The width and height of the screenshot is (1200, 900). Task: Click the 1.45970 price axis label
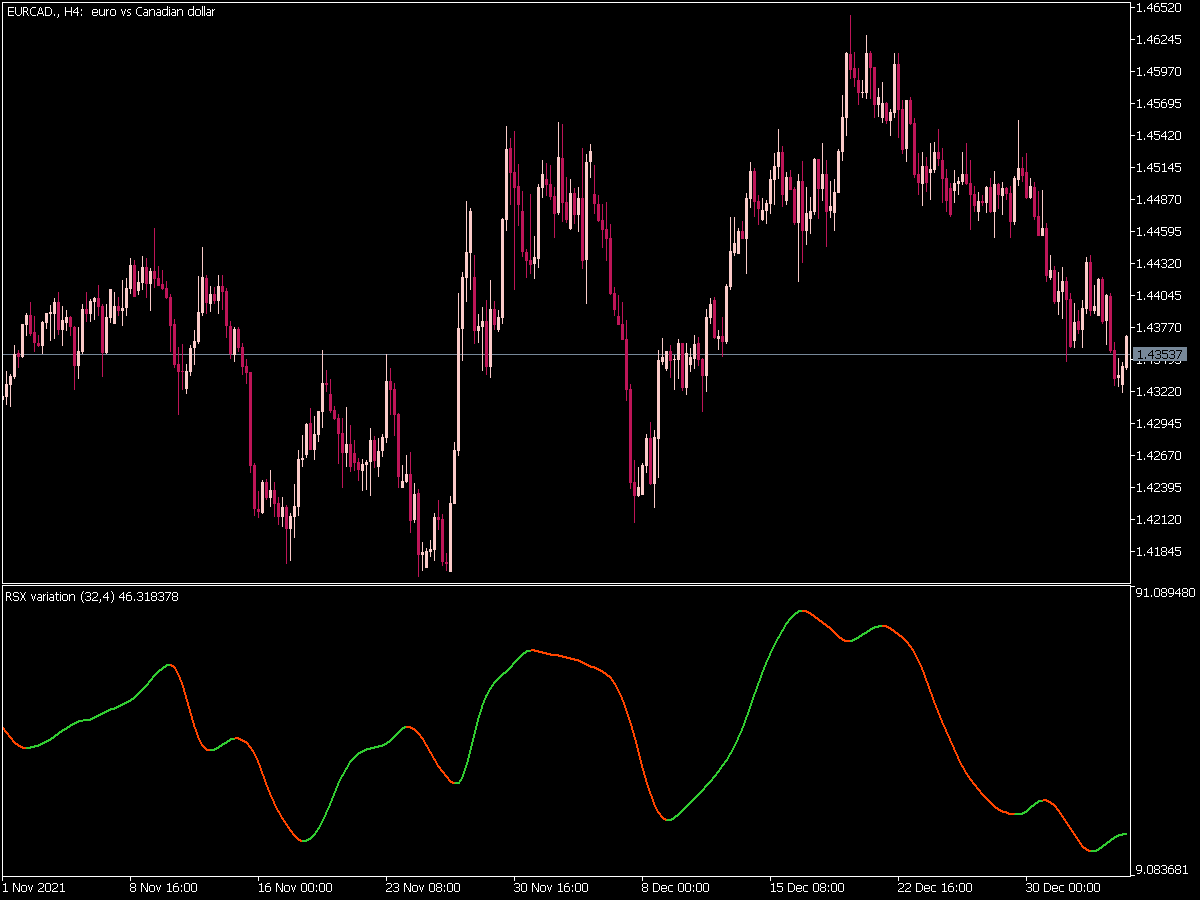1161,72
